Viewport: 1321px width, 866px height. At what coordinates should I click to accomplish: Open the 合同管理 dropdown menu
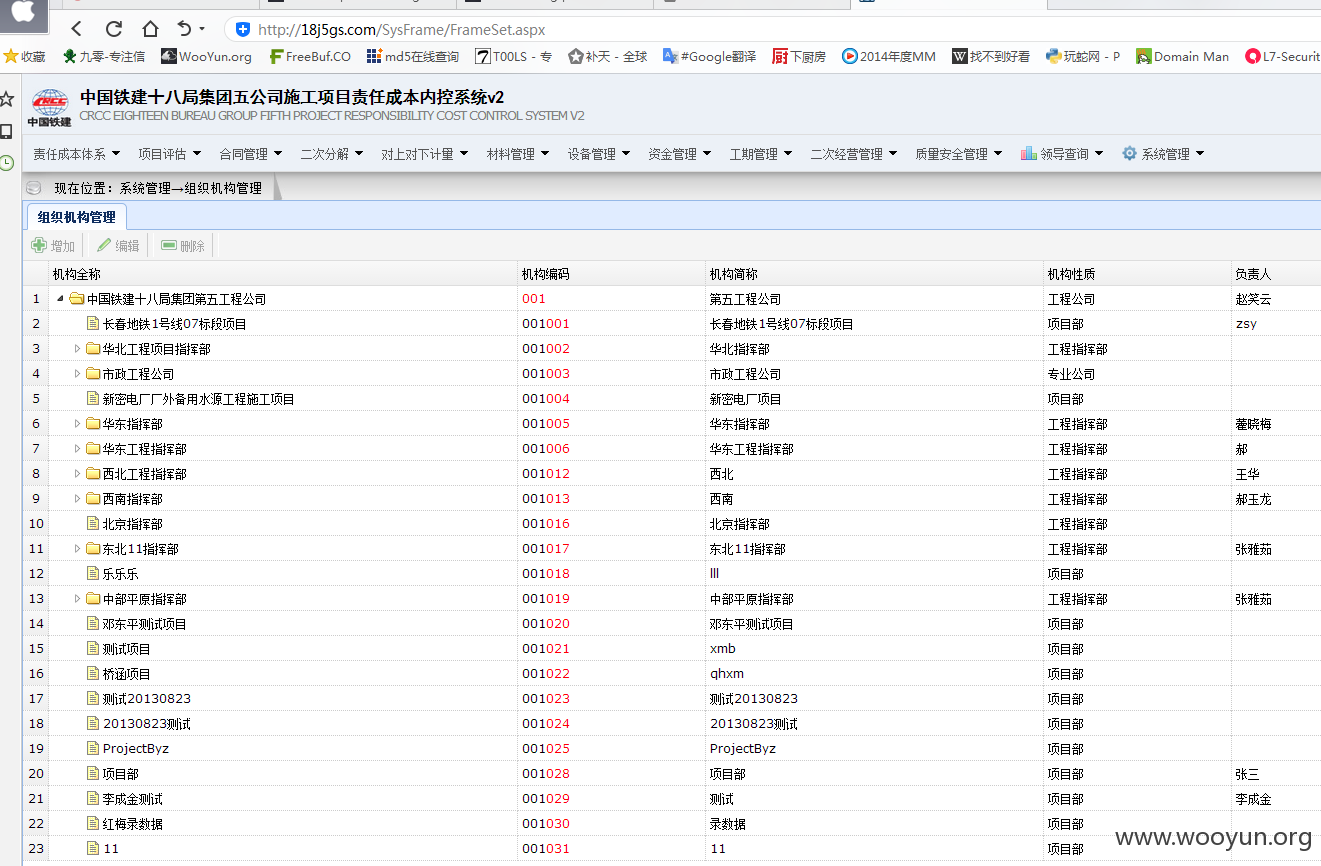[250, 154]
